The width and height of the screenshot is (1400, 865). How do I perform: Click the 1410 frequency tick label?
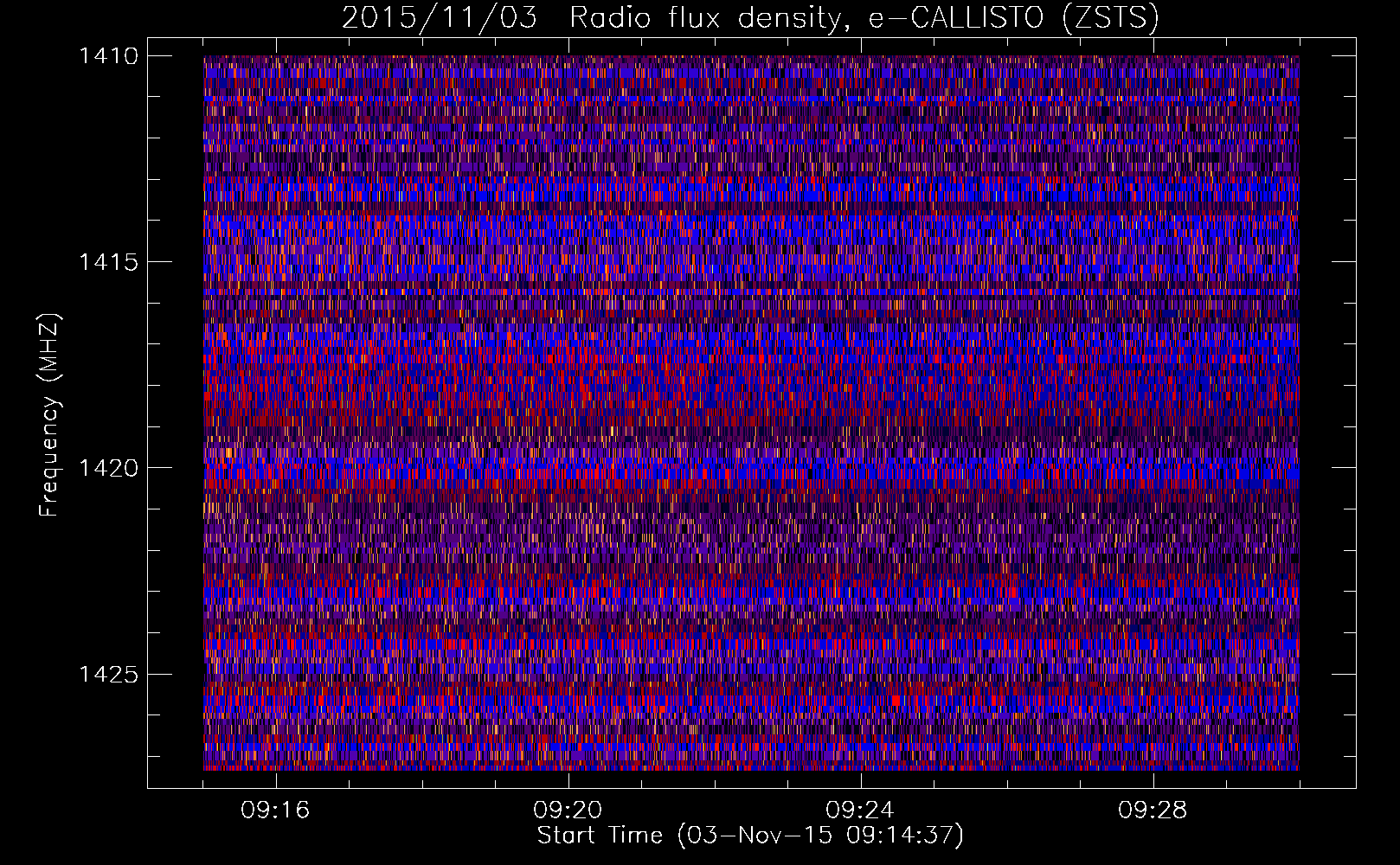pyautogui.click(x=108, y=56)
